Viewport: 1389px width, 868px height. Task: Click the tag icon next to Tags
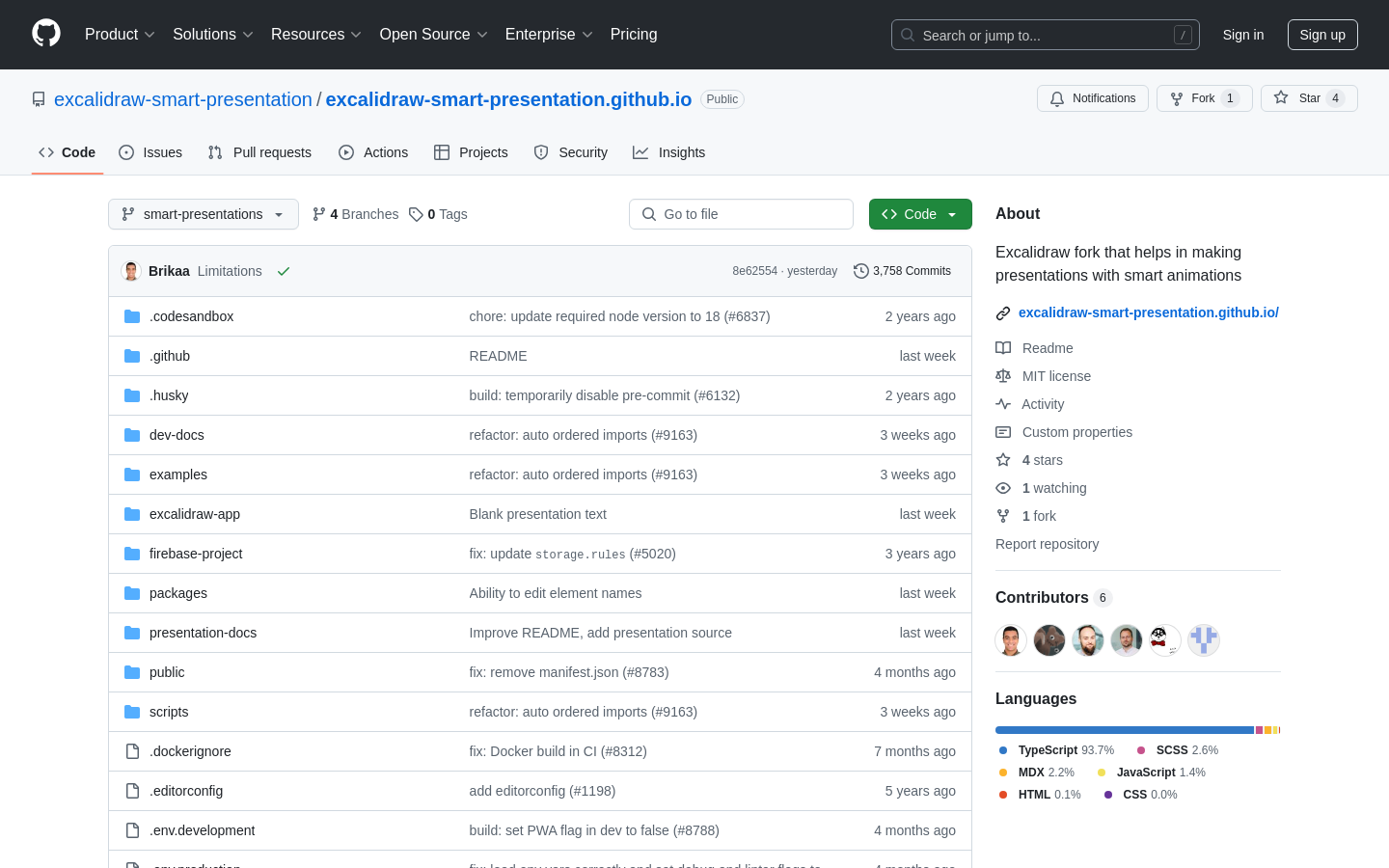click(416, 214)
